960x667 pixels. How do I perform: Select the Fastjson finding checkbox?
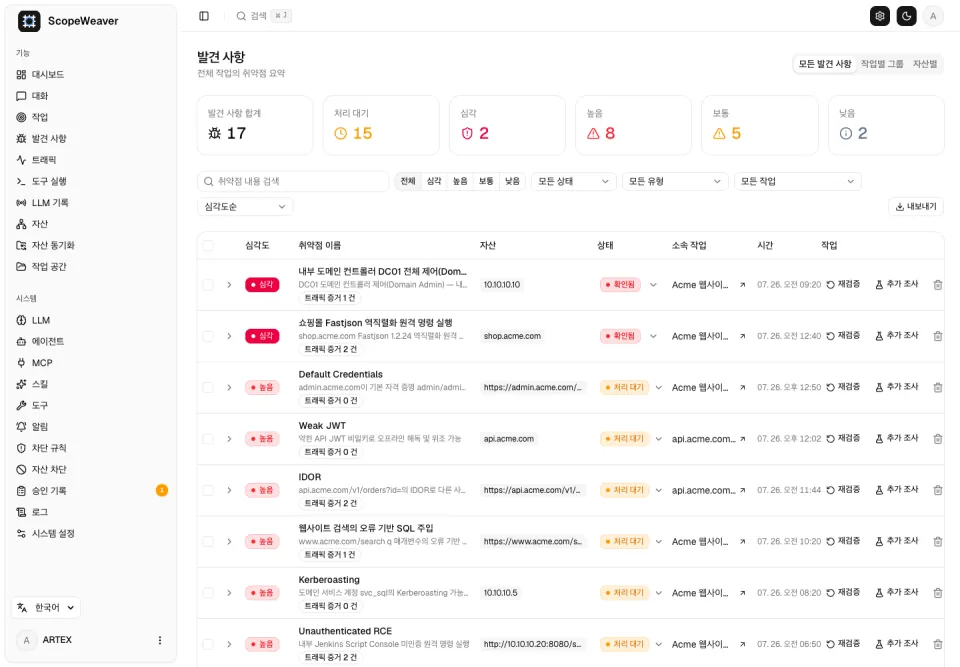click(208, 336)
